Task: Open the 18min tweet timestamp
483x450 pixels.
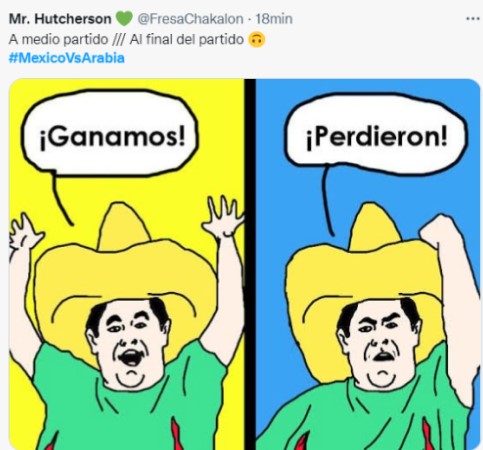Action: (274, 19)
